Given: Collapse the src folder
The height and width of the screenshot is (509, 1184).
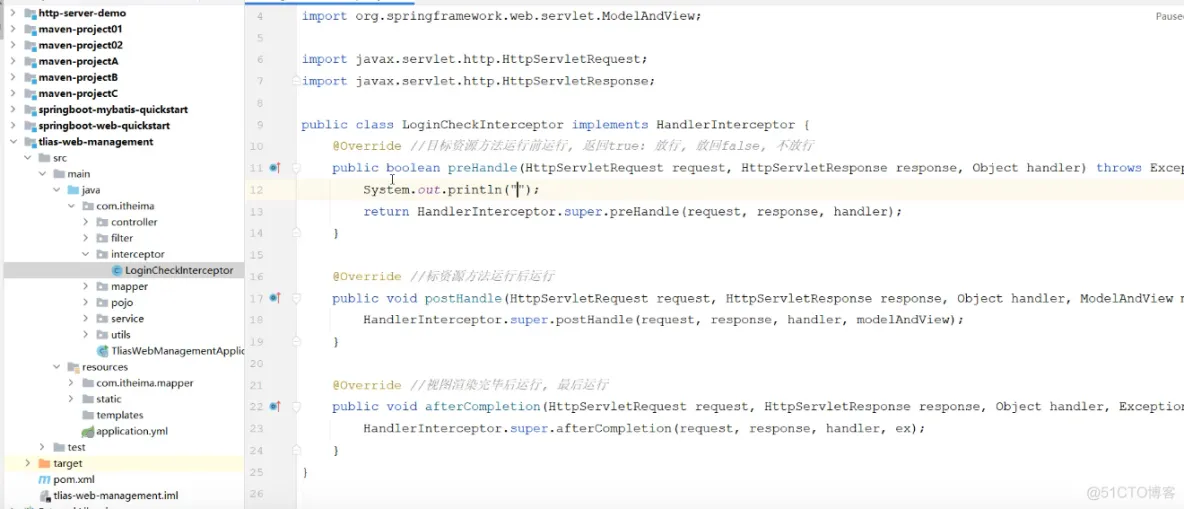Looking at the screenshot, I should [27, 158].
